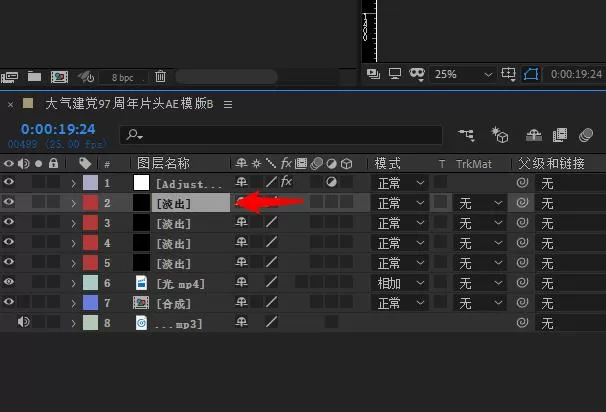Image resolution: width=606 pixels, height=412 pixels.
Task: Click always preview this view icon
Action: [x=373, y=73]
